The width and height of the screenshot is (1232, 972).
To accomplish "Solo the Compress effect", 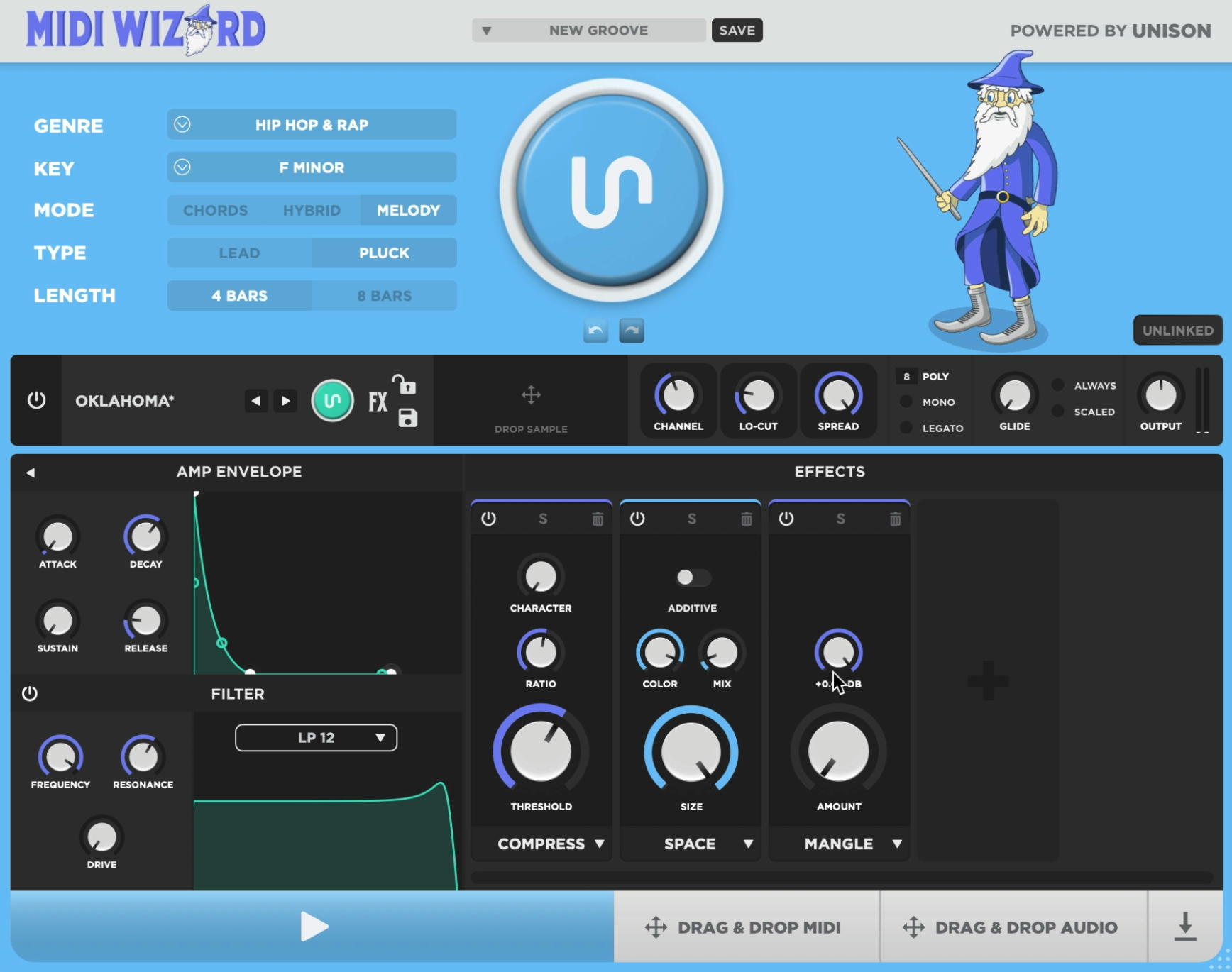I will 543,519.
